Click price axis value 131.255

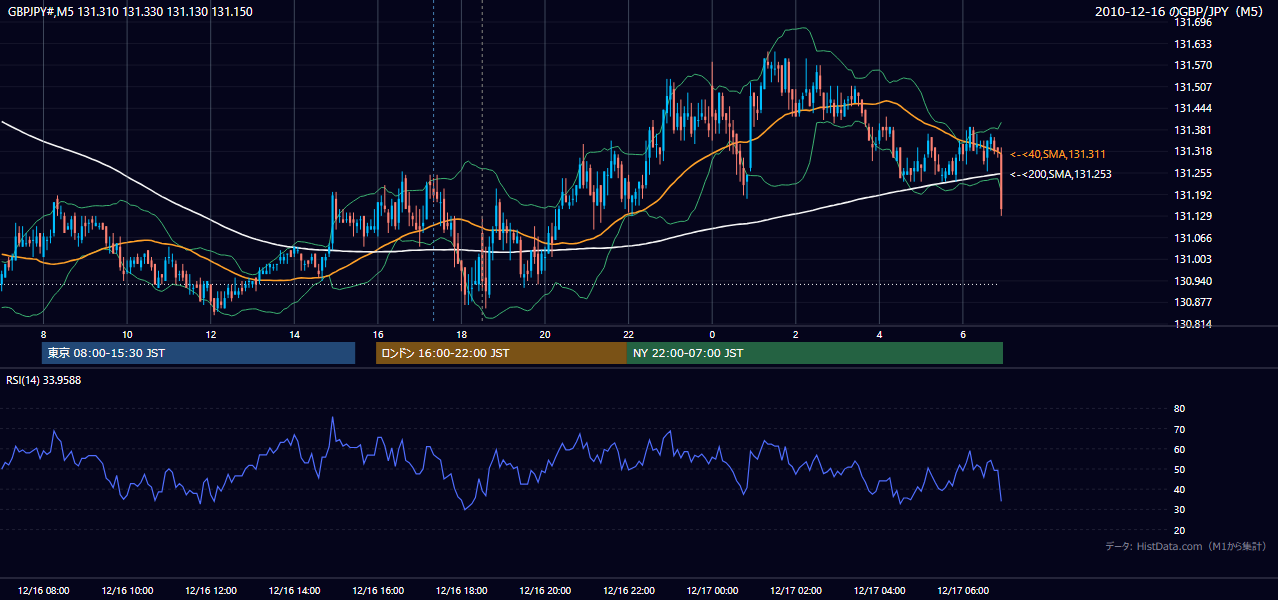tap(1192, 173)
